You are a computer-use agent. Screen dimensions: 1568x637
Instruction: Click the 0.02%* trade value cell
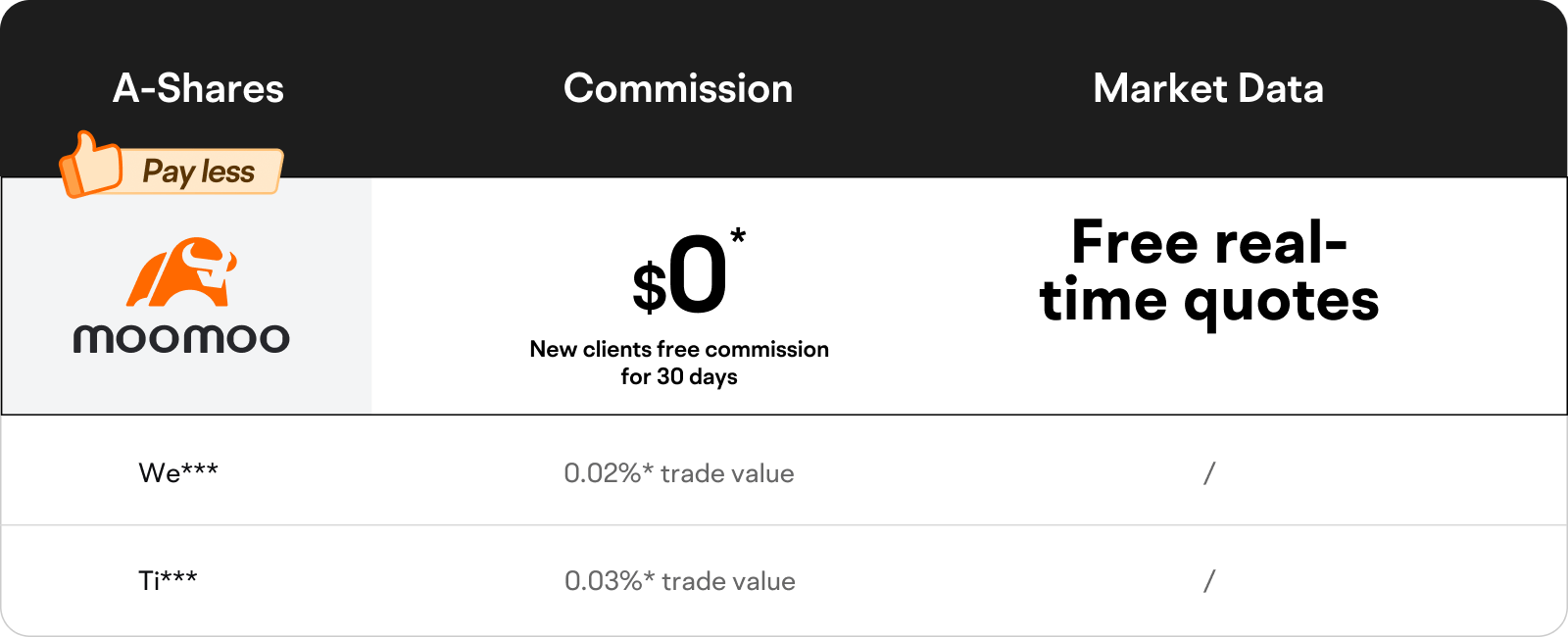pos(679,473)
